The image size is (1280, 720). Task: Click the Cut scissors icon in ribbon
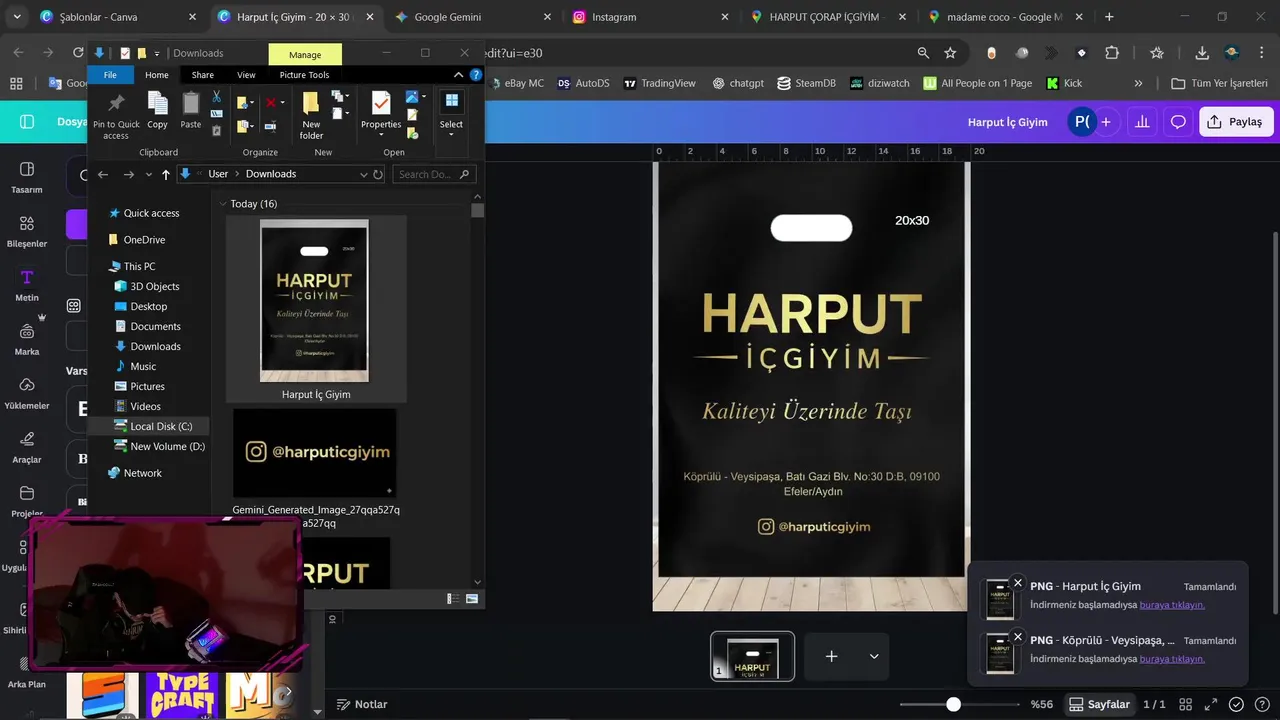click(216, 97)
